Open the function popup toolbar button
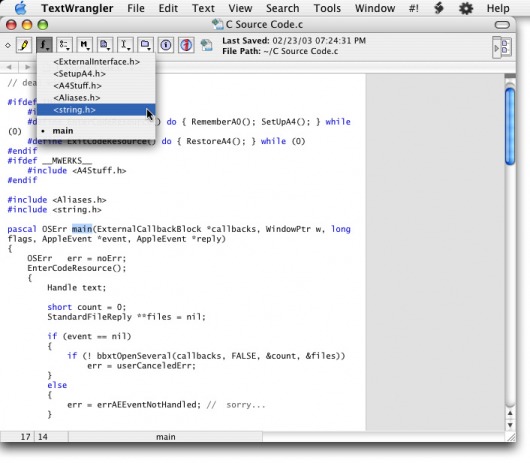Image resolution: width=530 pixels, height=463 pixels. tap(44, 45)
